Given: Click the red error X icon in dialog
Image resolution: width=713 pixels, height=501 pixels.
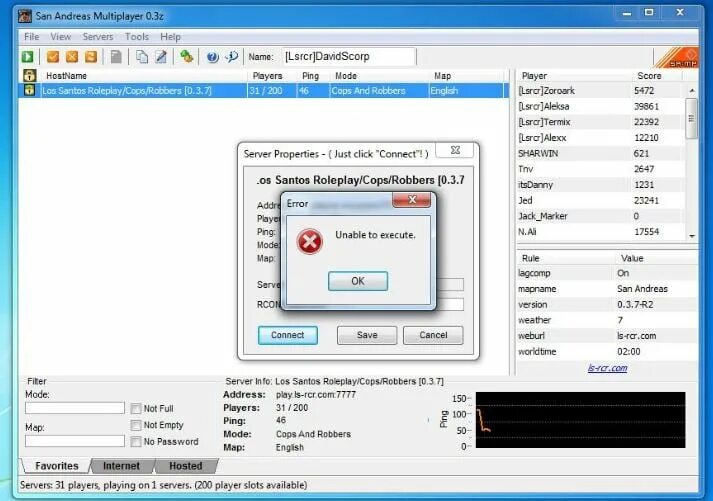Looking at the screenshot, I should click(x=310, y=241).
